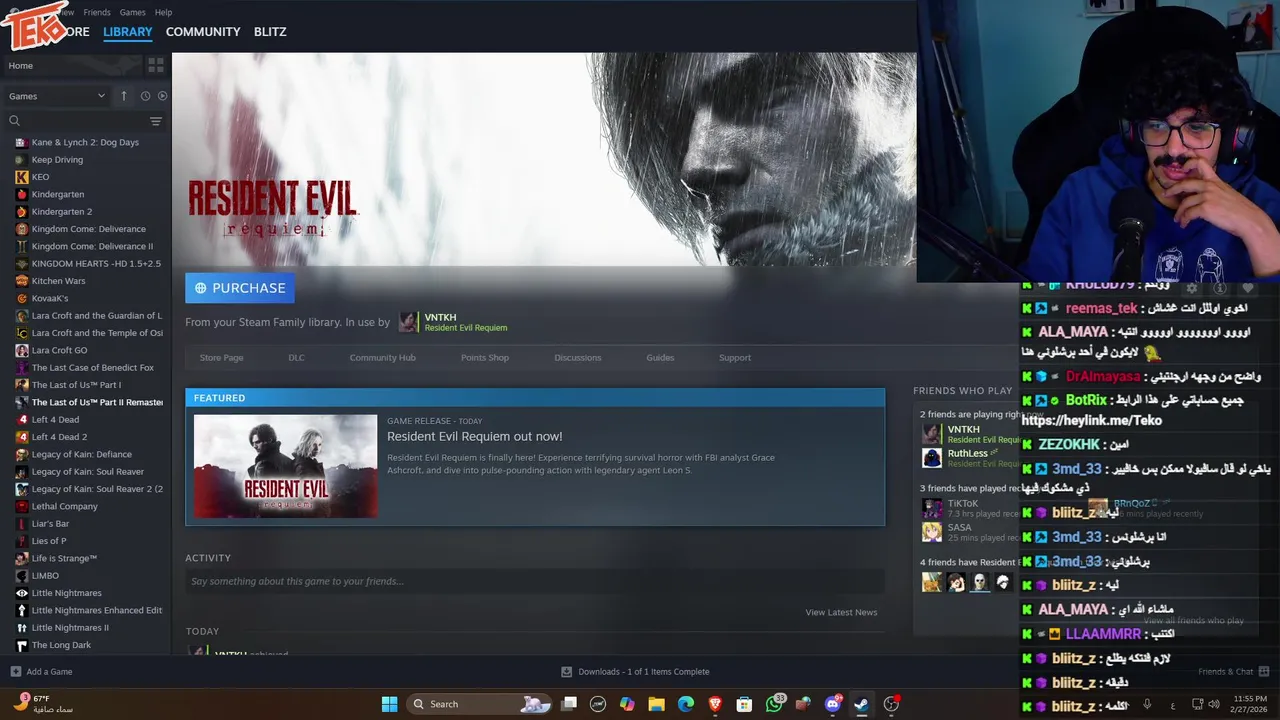Click the activity 'Say something about this game' field
Viewport: 1280px width, 720px height.
coord(535,581)
